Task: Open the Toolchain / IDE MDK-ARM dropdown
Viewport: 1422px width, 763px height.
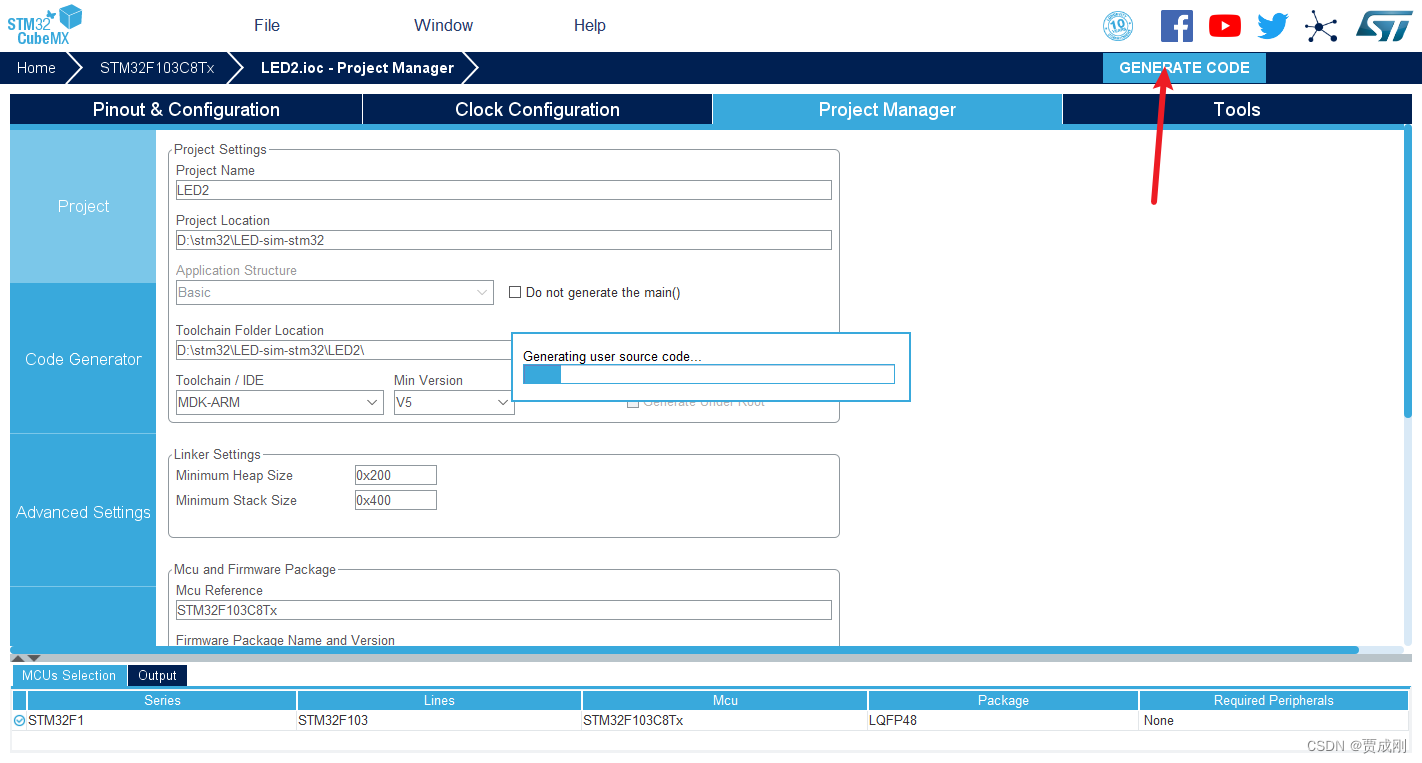Action: click(x=279, y=402)
